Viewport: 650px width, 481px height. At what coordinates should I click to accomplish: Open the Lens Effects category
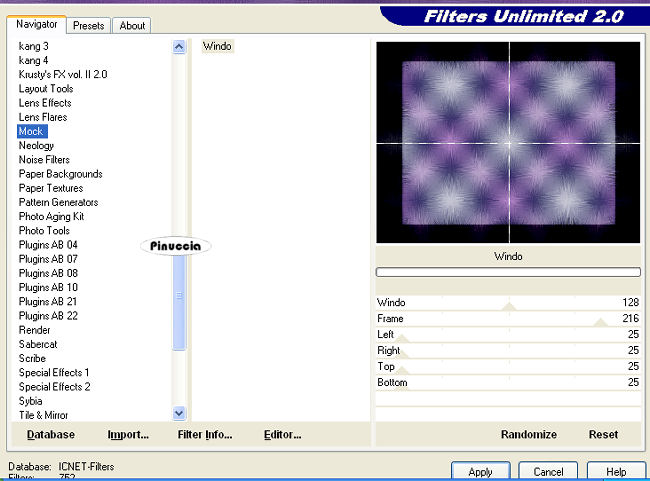45,103
